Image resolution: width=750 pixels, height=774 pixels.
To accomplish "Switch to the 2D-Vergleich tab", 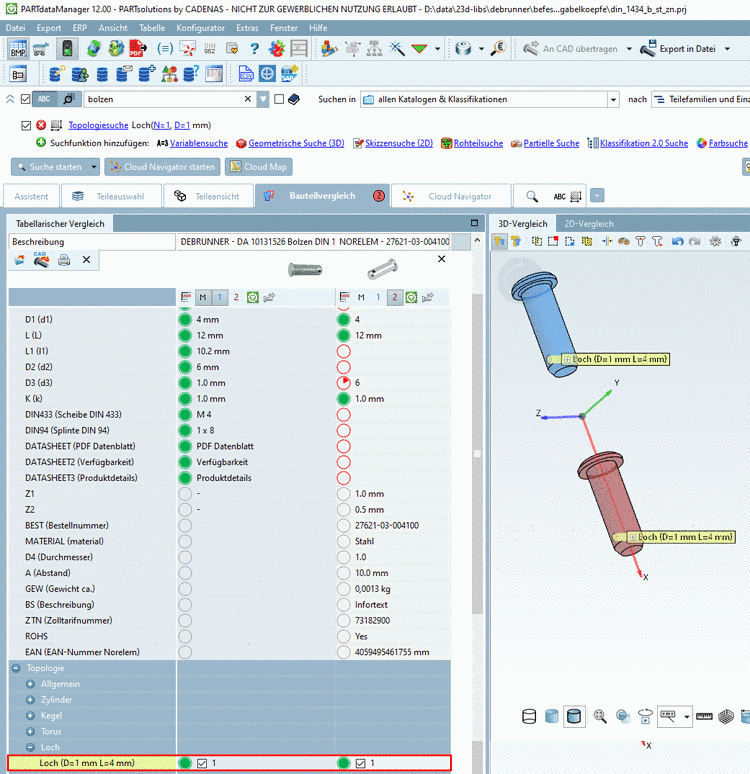I will click(x=589, y=224).
